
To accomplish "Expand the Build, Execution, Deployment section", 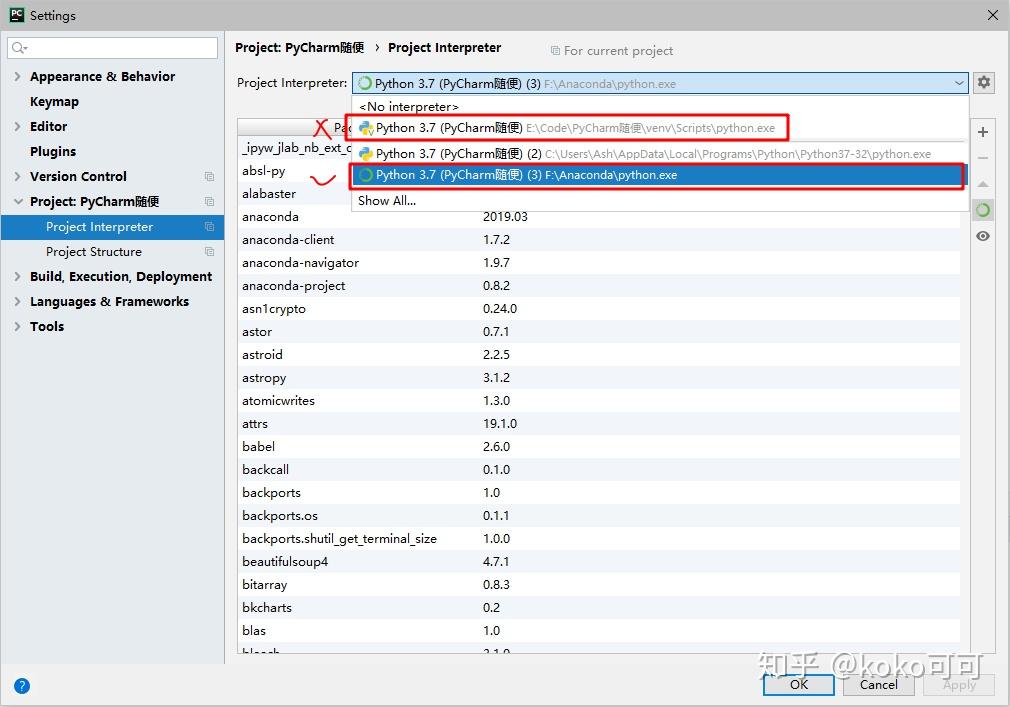I will pyautogui.click(x=18, y=276).
